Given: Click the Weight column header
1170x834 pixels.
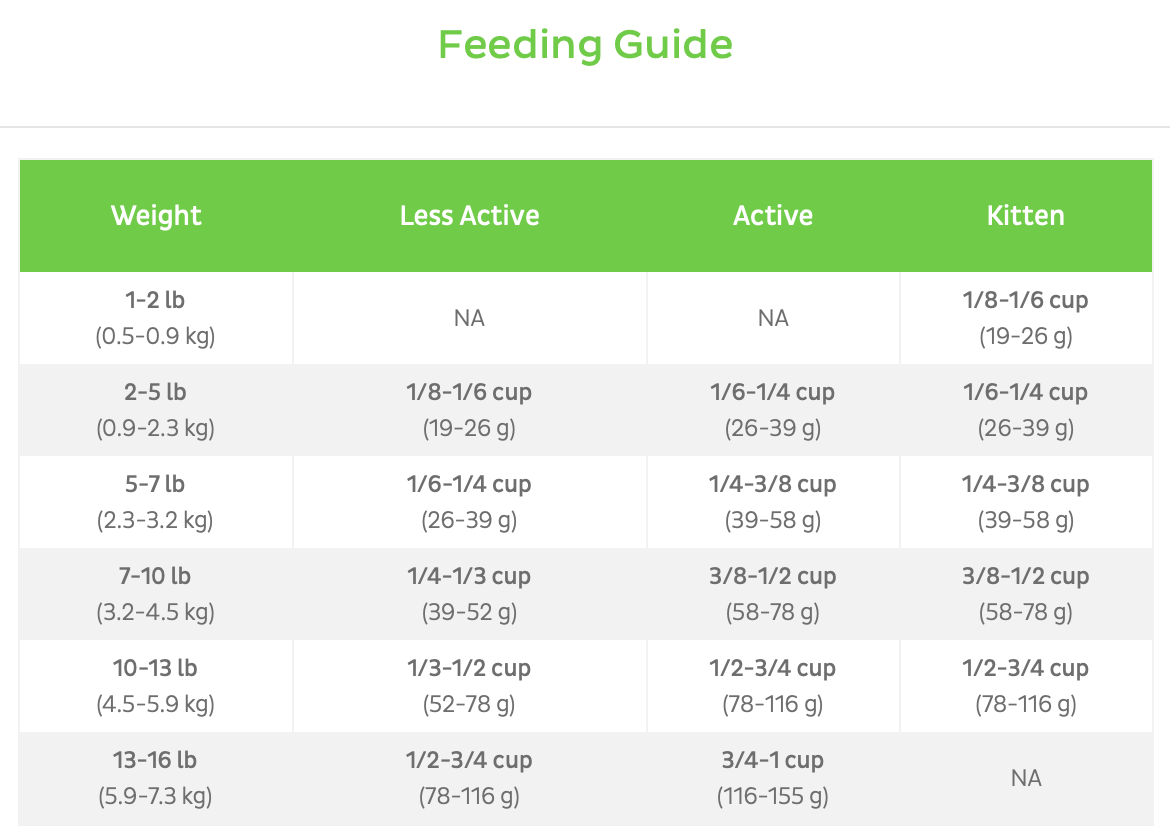Looking at the screenshot, I should click(x=156, y=216).
